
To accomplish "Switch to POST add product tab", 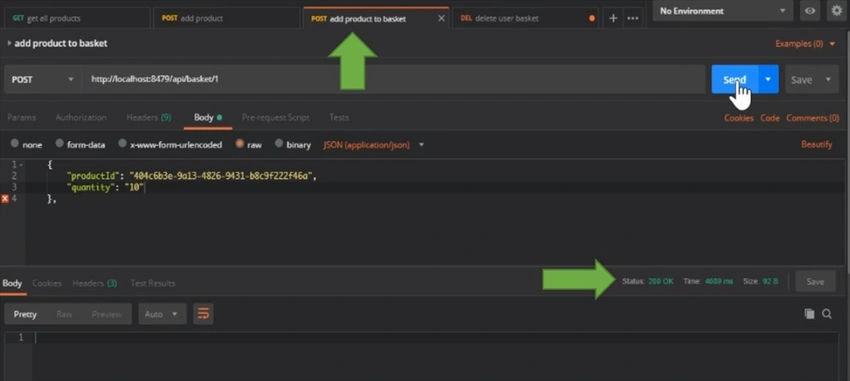I will click(x=226, y=18).
